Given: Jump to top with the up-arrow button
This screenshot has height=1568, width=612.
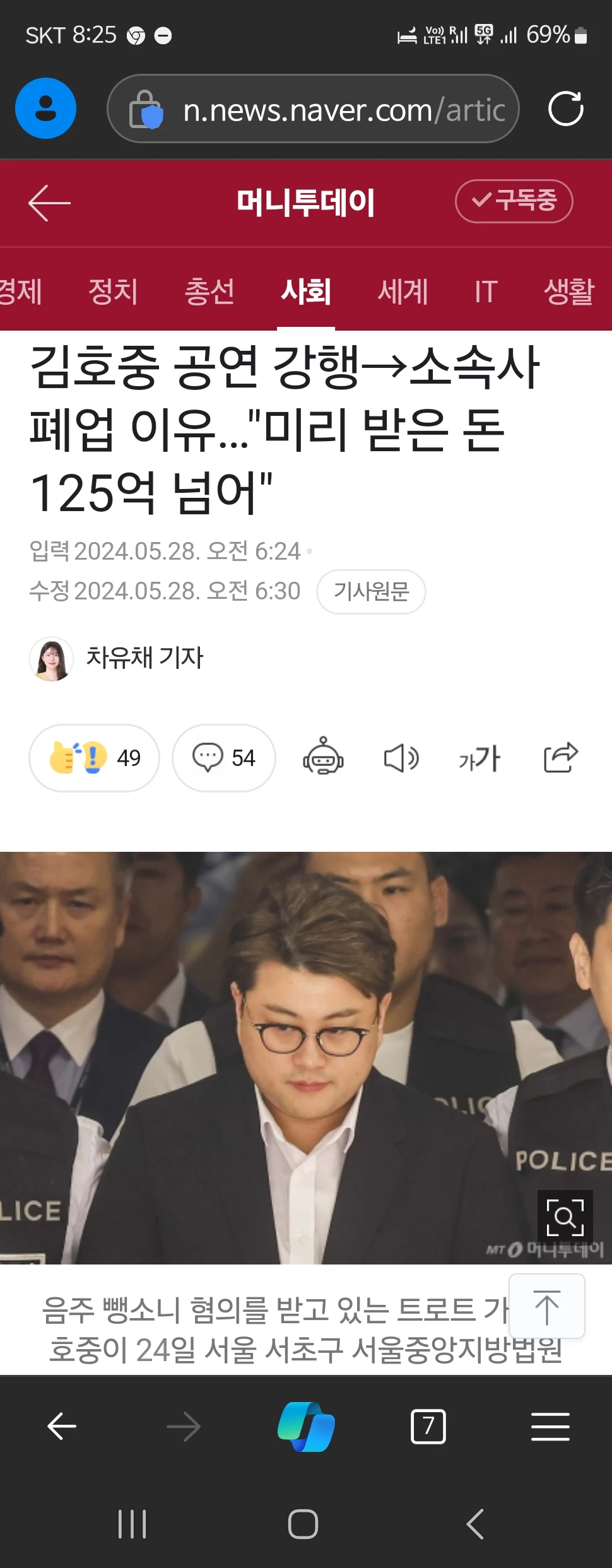Looking at the screenshot, I should pyautogui.click(x=547, y=1306).
